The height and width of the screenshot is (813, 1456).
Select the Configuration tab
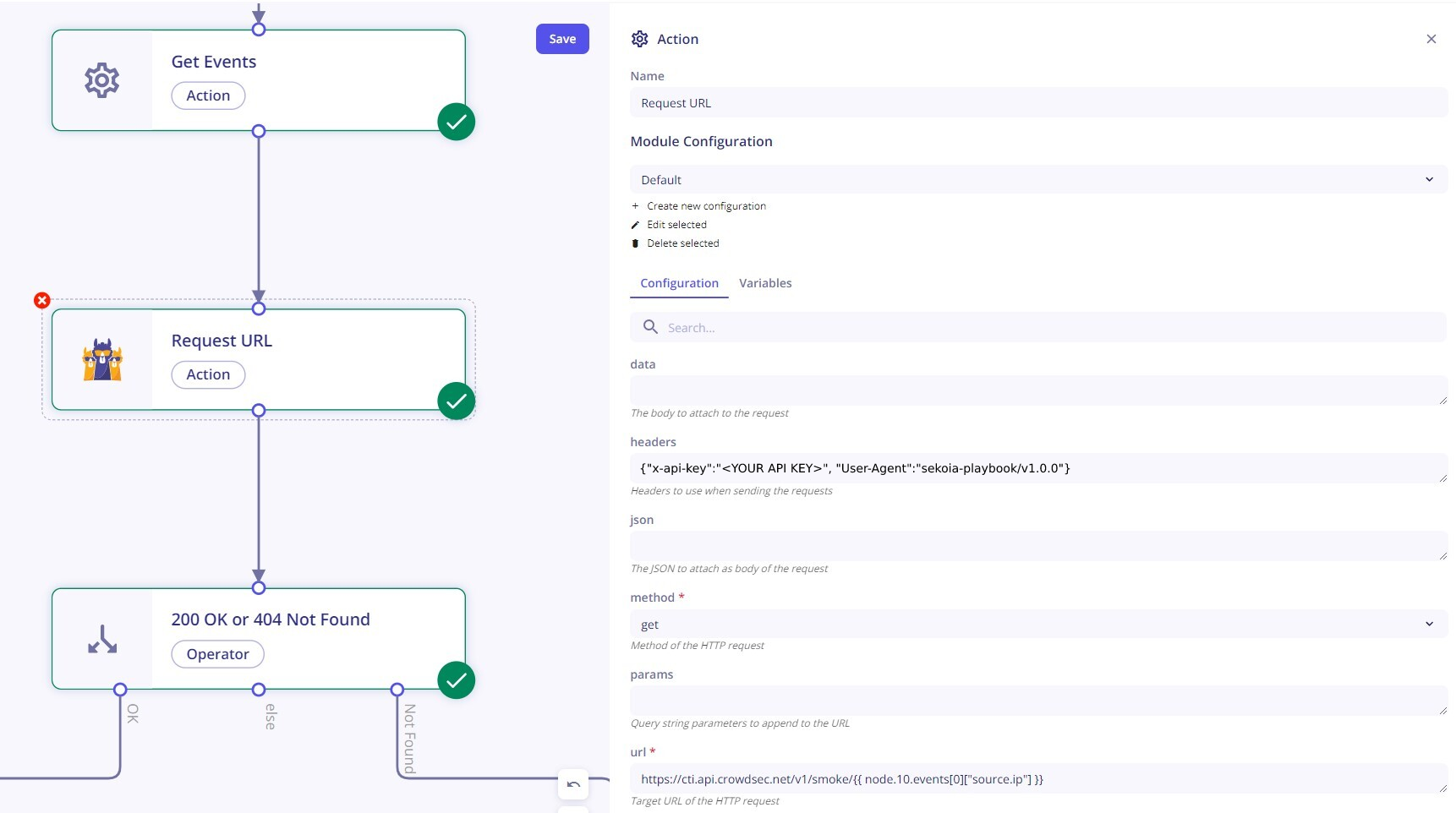[x=679, y=283]
